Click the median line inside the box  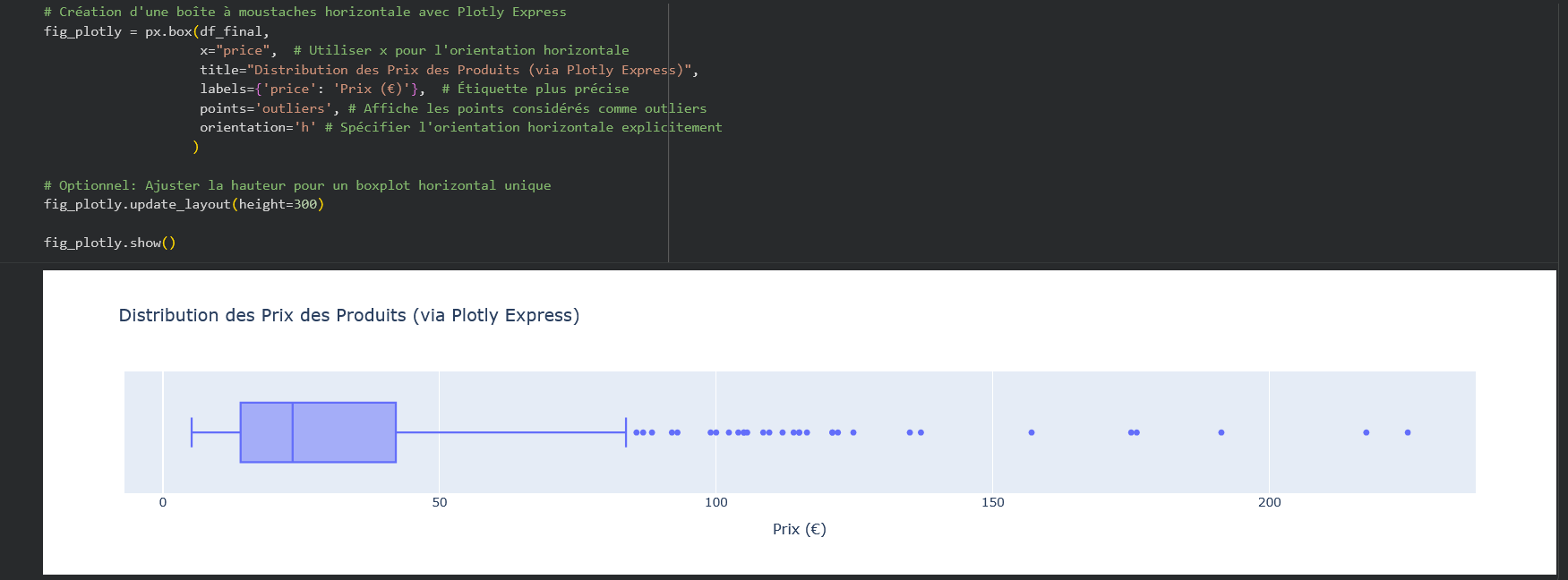293,432
